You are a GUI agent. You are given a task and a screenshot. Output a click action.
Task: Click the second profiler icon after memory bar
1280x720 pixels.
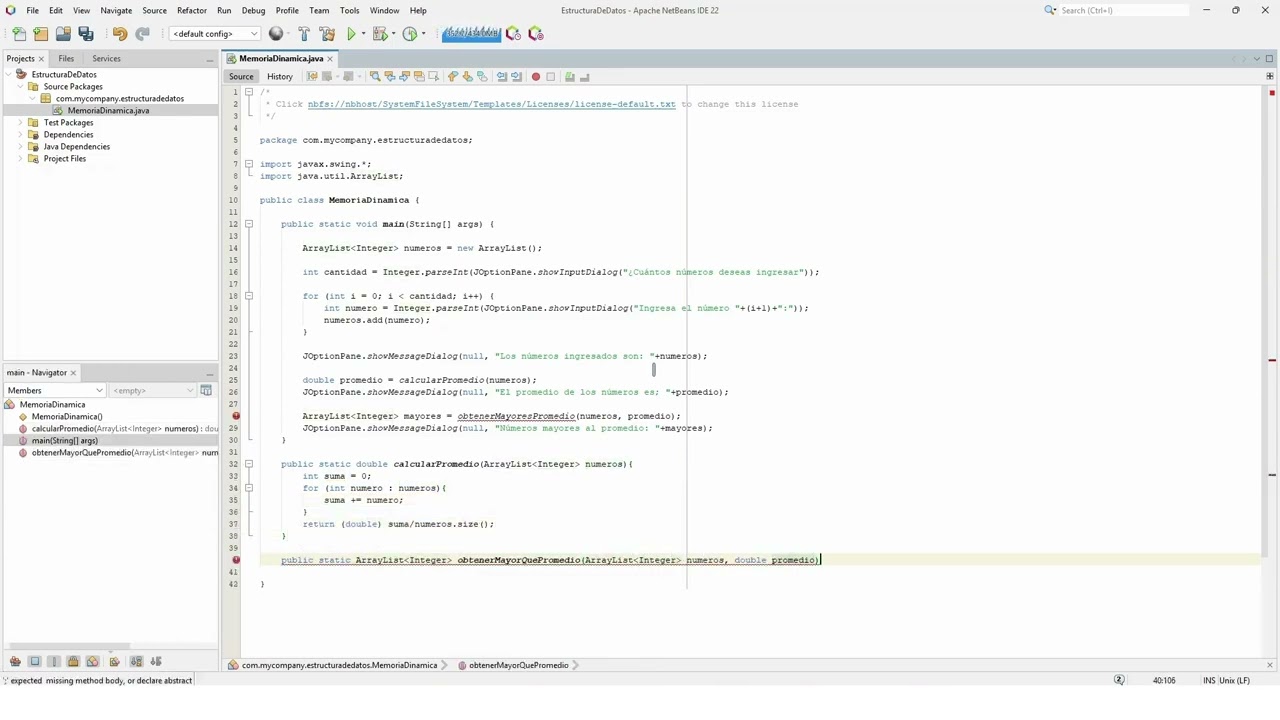tap(536, 34)
